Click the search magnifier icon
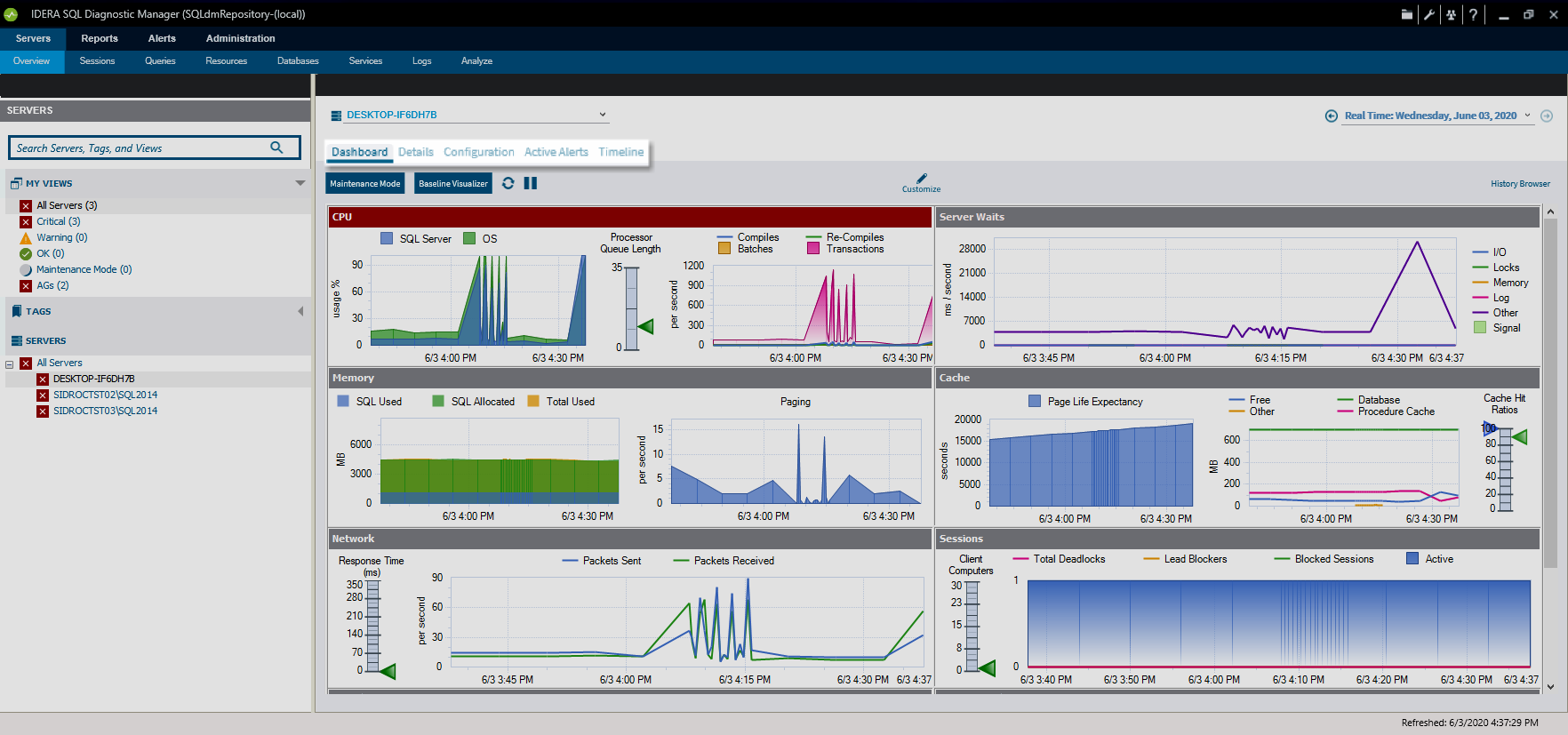 click(x=276, y=148)
